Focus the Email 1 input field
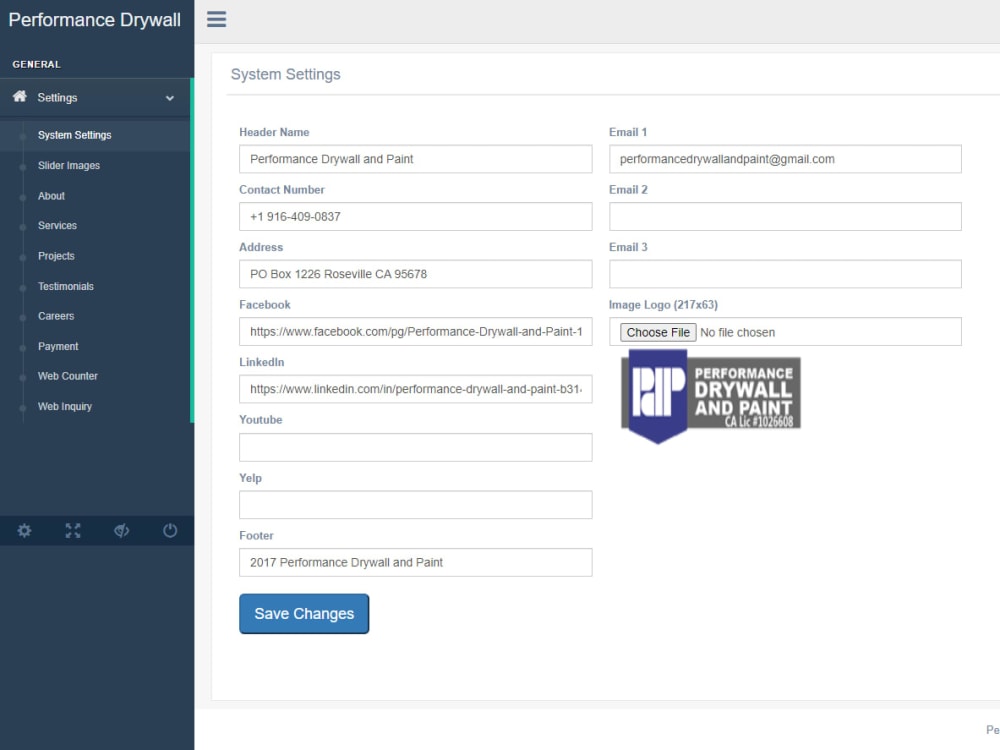 tap(785, 159)
